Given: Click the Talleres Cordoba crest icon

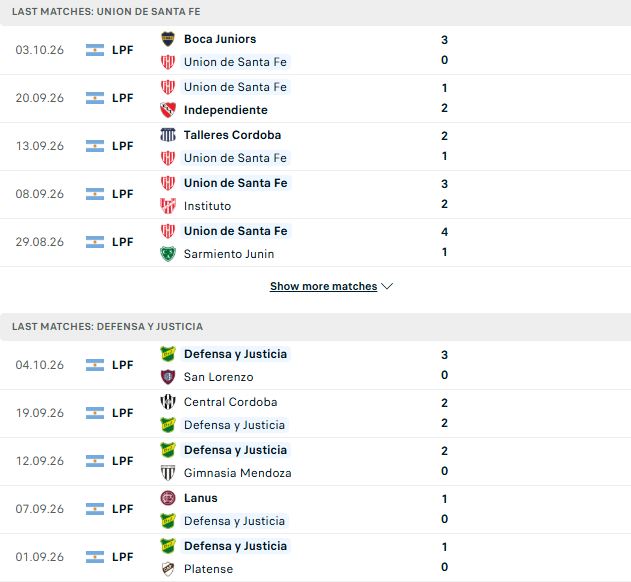Looking at the screenshot, I should (168, 135).
